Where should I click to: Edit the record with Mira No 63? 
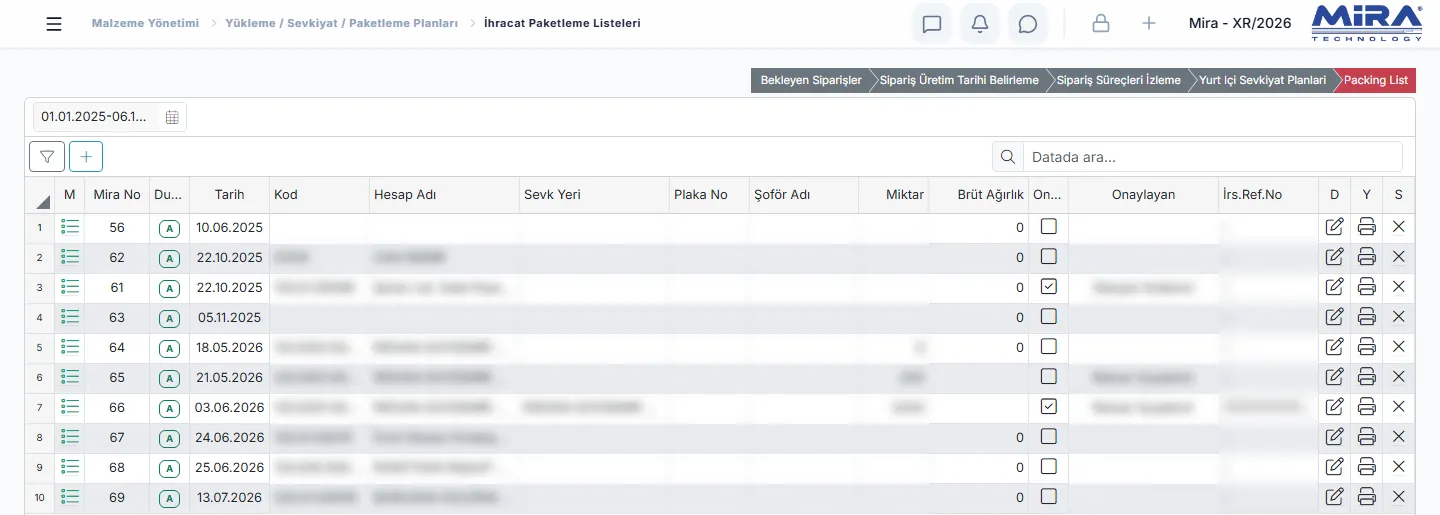(x=1334, y=317)
